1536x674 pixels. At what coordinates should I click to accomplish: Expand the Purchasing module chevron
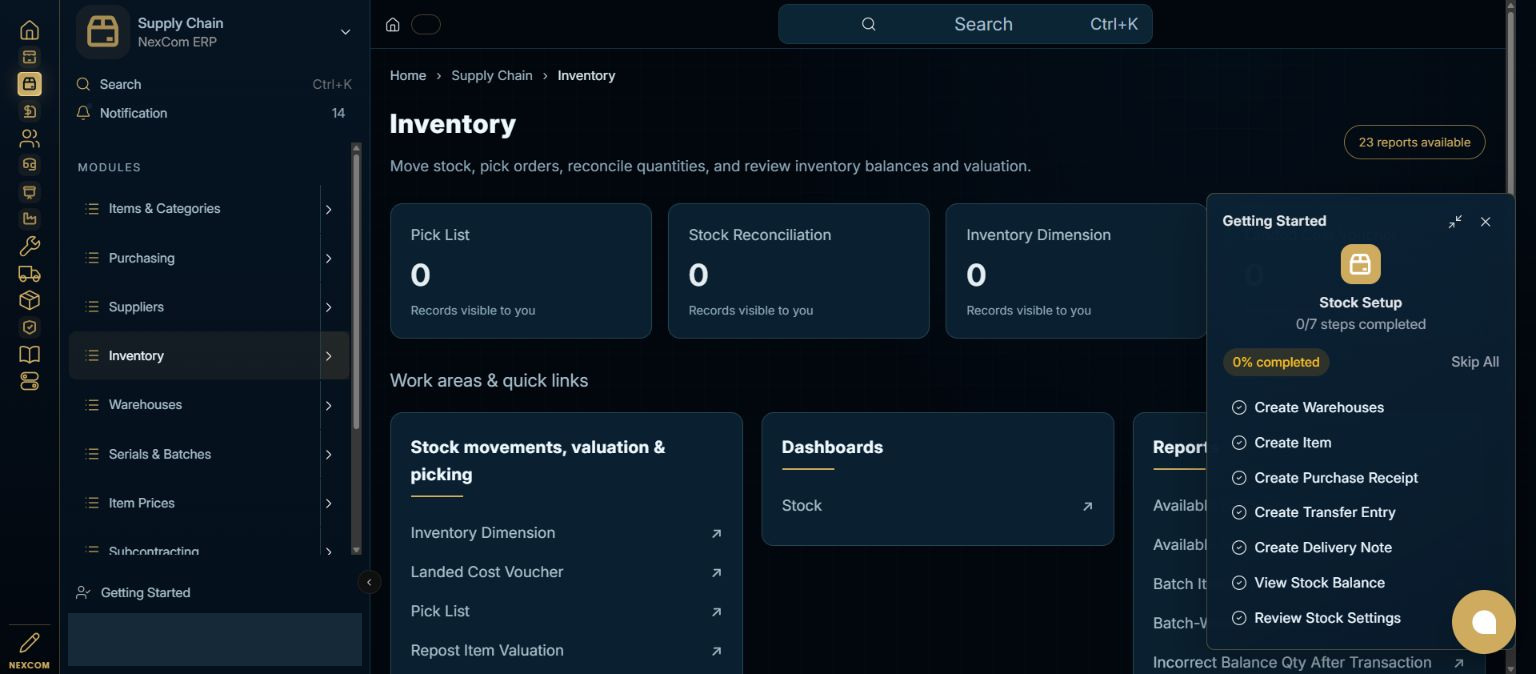pyautogui.click(x=328, y=259)
